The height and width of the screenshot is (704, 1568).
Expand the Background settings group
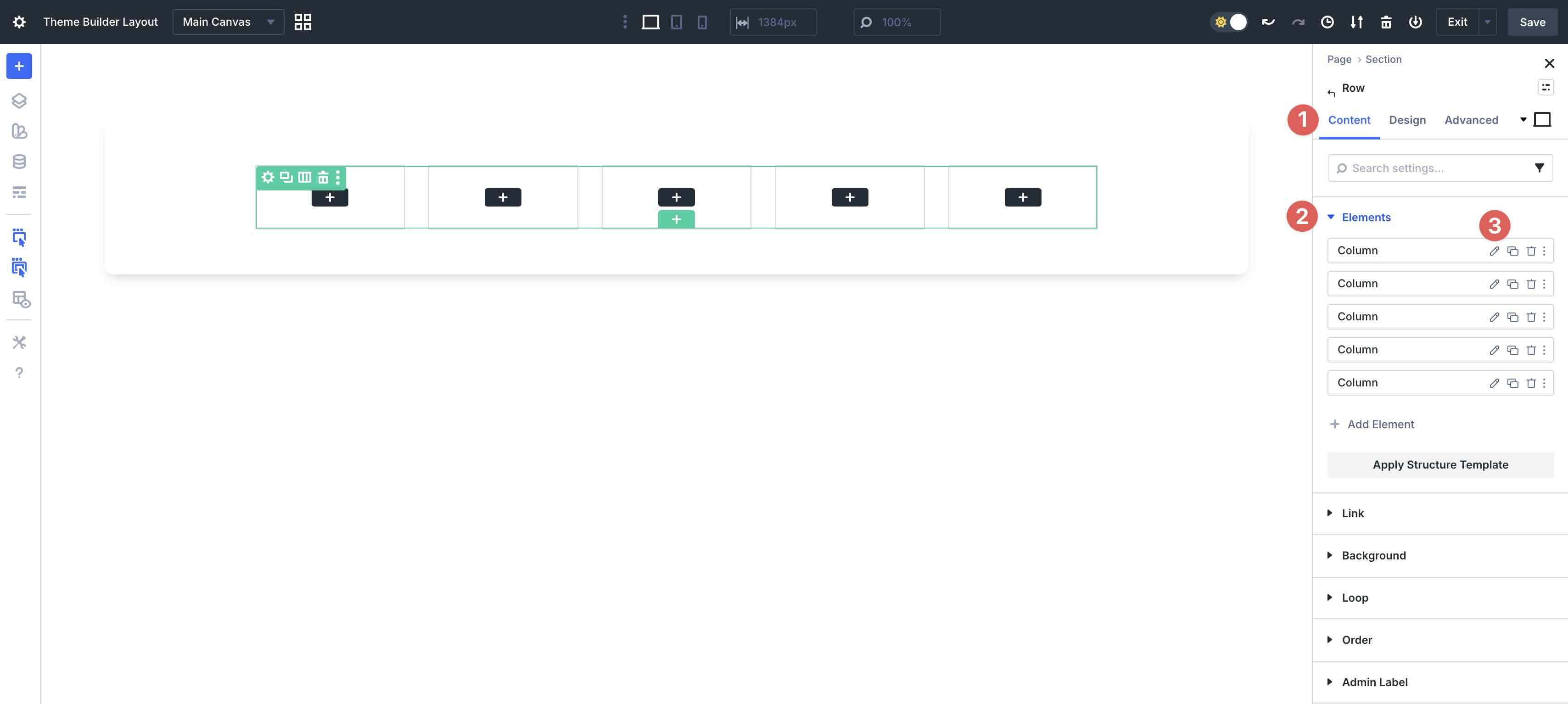pos(1373,555)
